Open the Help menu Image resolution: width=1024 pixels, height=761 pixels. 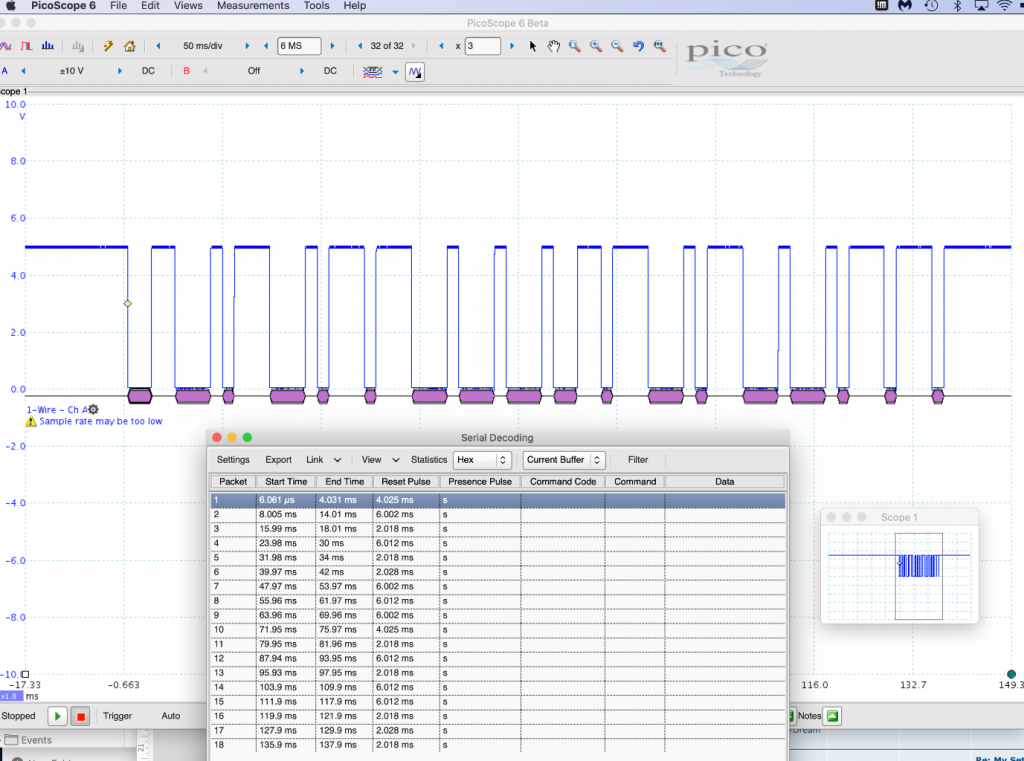coord(355,5)
